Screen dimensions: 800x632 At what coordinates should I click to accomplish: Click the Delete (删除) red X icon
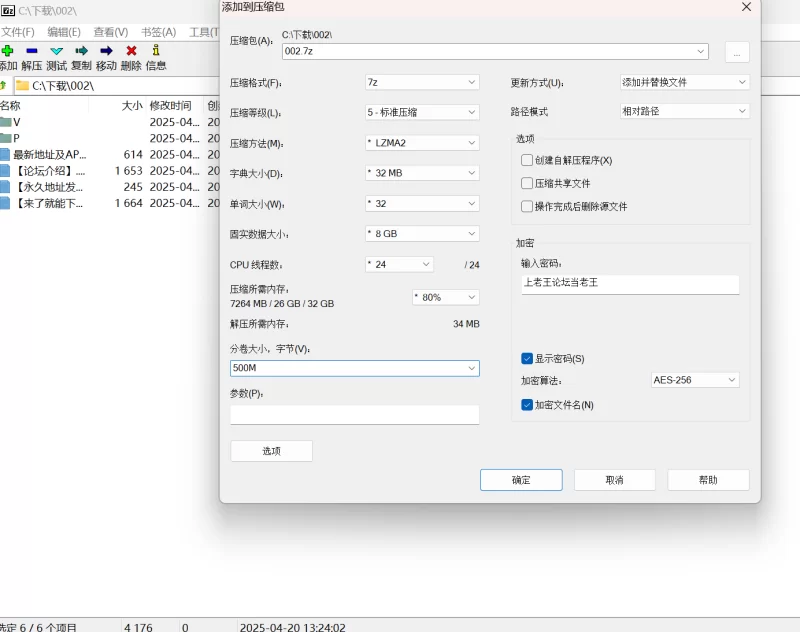point(131,50)
